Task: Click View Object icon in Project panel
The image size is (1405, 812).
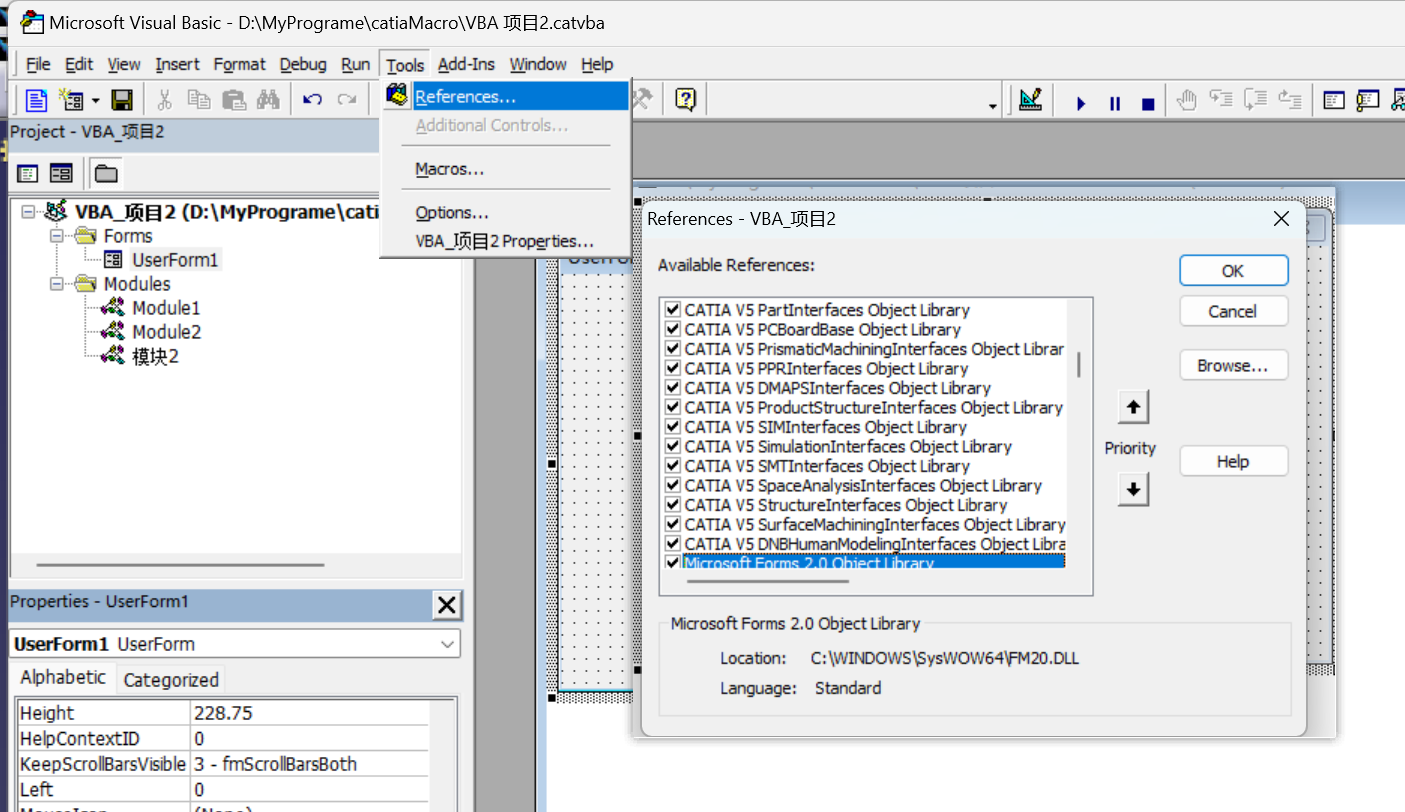Action: (61, 174)
